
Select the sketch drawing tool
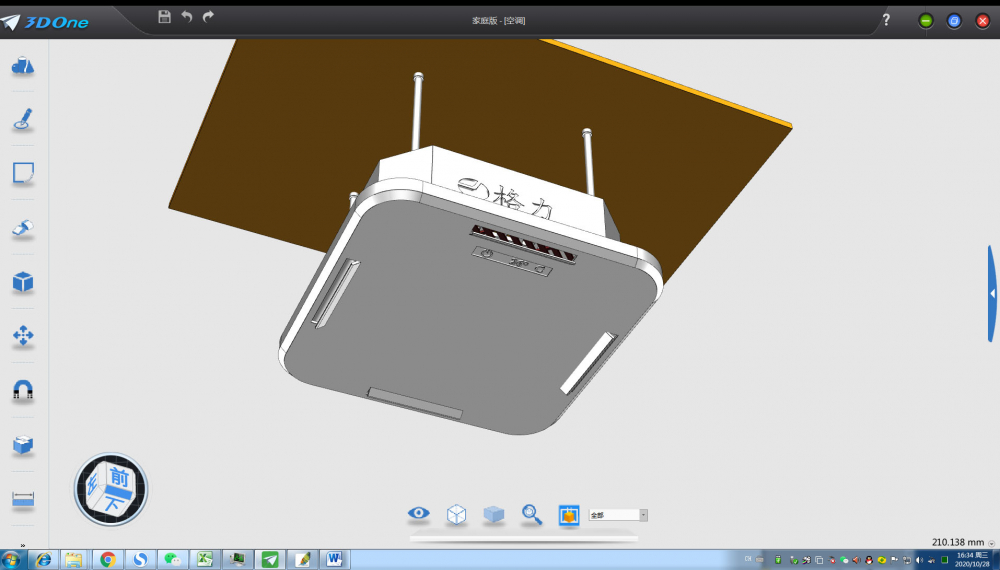(x=23, y=119)
